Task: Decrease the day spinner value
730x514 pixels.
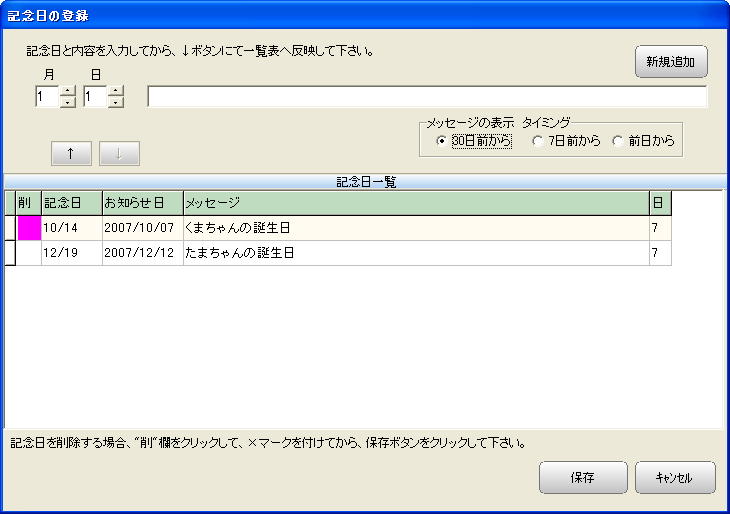Action: point(116,102)
